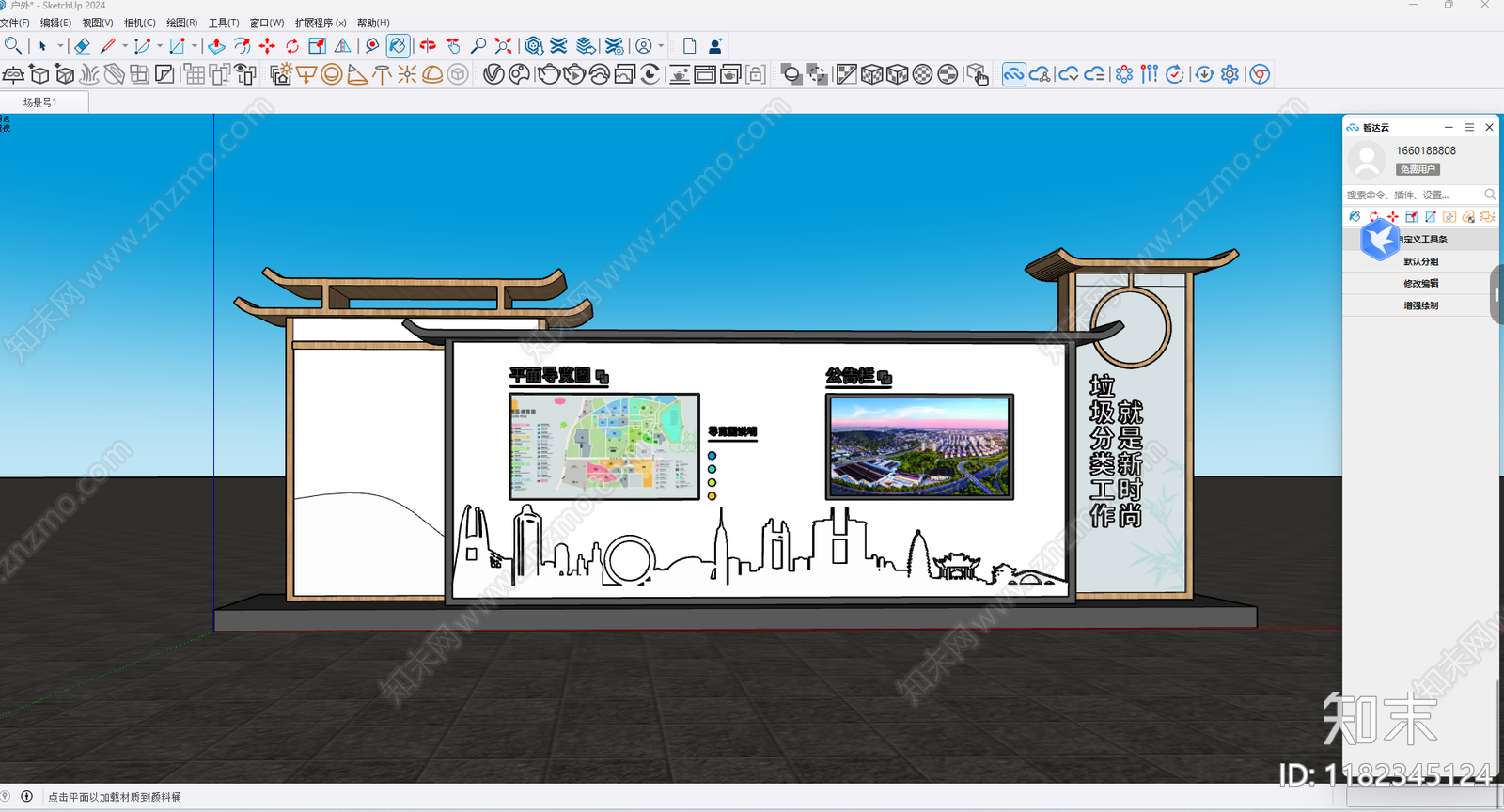Open the 自定义工具条 section
1504x812 pixels.
pos(1422,240)
